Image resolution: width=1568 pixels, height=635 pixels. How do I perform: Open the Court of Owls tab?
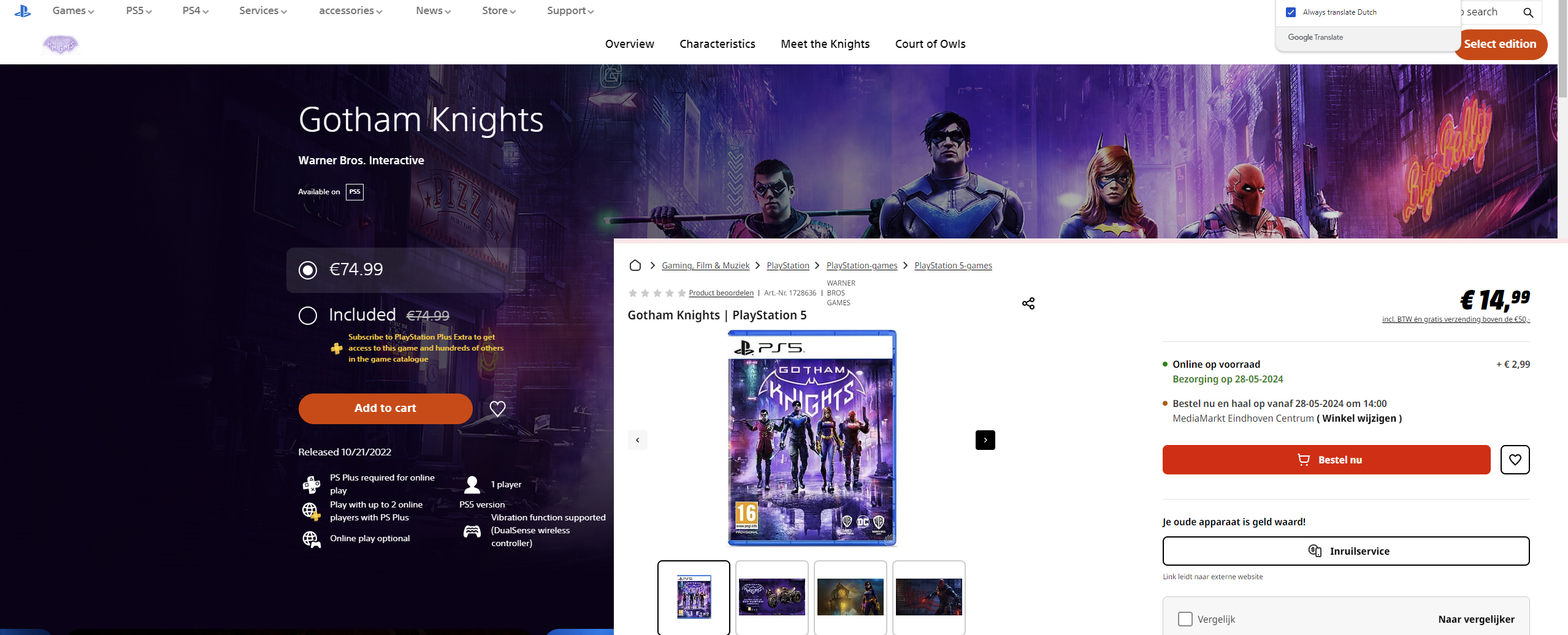tap(930, 44)
